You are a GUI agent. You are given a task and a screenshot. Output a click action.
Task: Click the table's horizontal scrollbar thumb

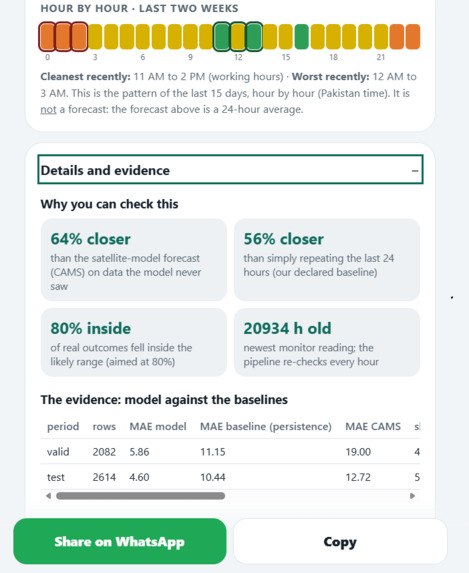[x=140, y=496]
